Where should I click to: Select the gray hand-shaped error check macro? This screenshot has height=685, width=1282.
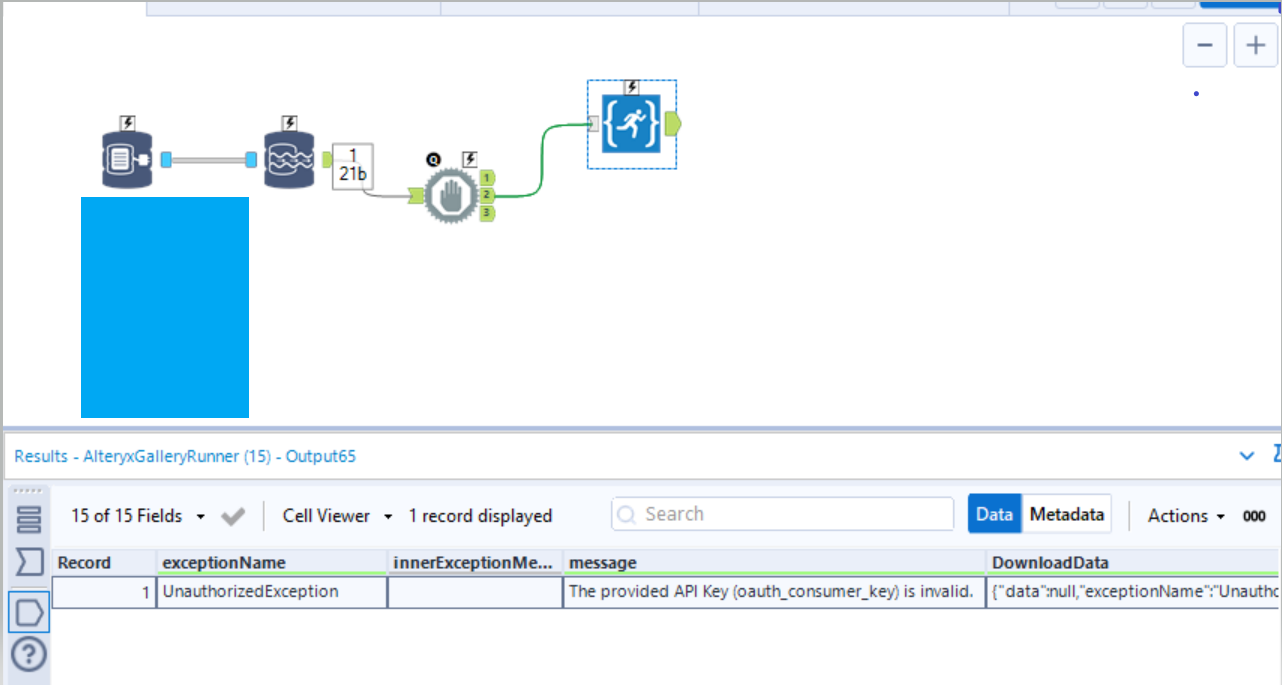[450, 196]
